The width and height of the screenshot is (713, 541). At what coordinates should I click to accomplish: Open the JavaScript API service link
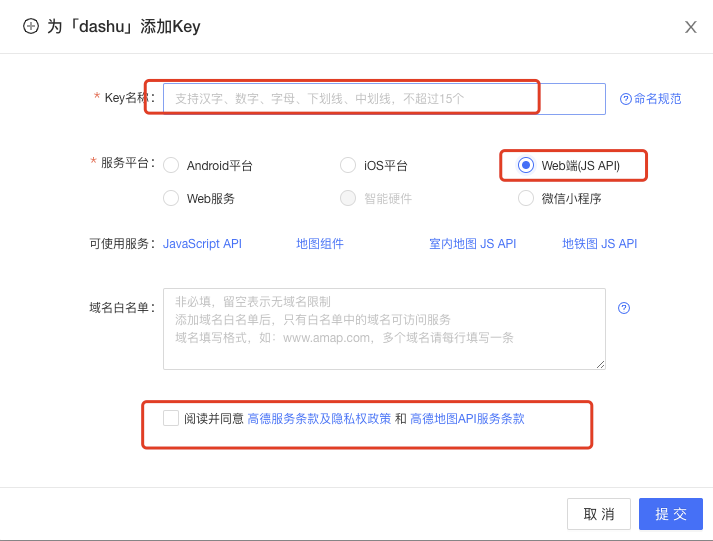(202, 244)
